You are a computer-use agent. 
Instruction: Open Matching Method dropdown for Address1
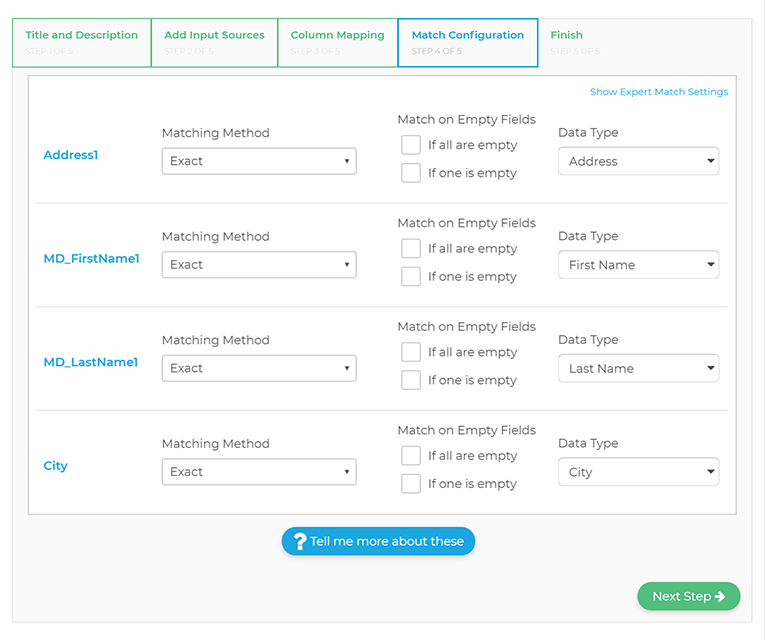point(259,161)
